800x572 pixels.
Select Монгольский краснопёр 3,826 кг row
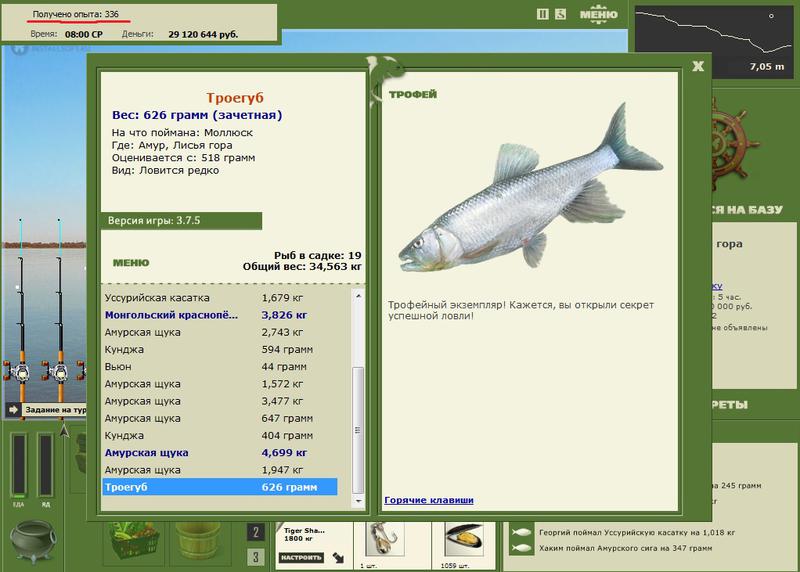point(219,315)
